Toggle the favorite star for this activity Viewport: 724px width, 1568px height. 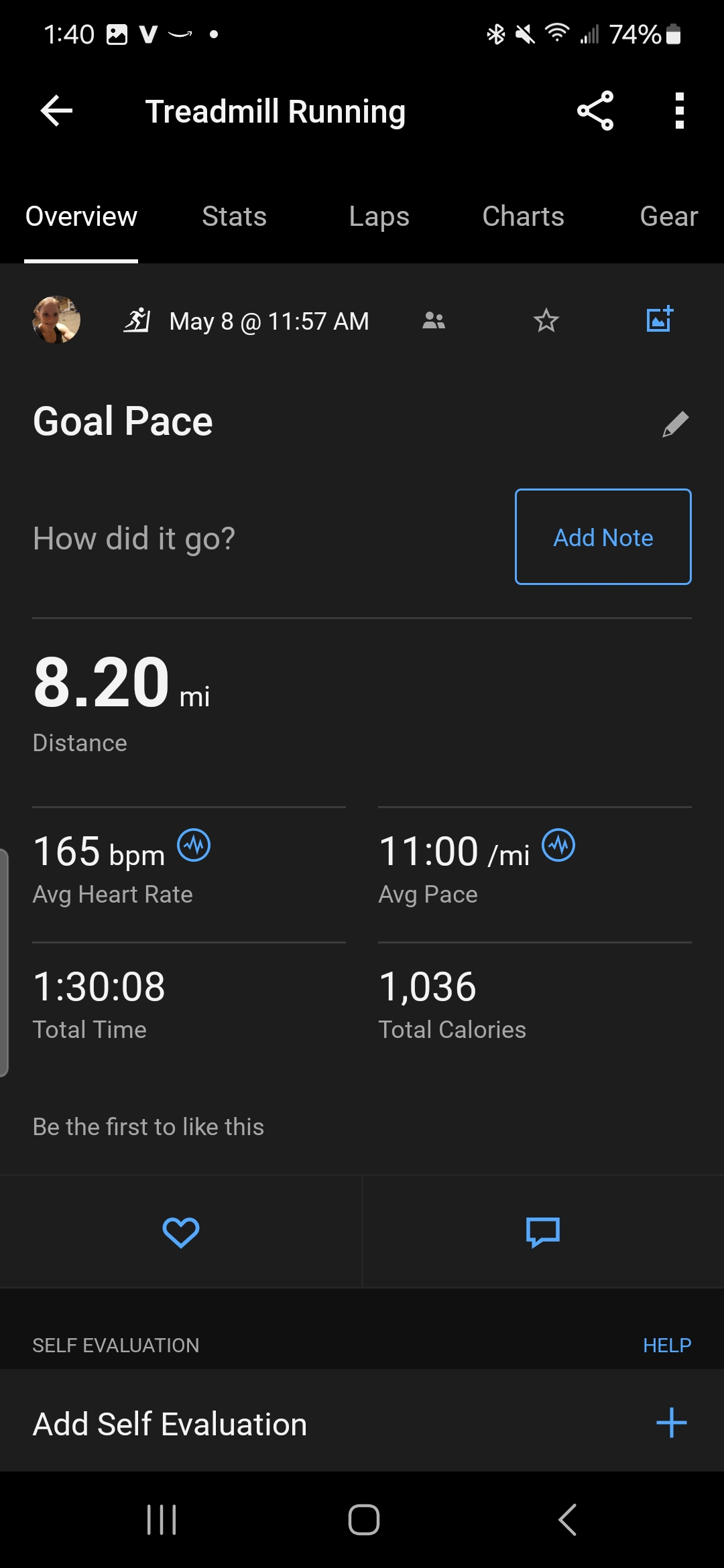(546, 320)
